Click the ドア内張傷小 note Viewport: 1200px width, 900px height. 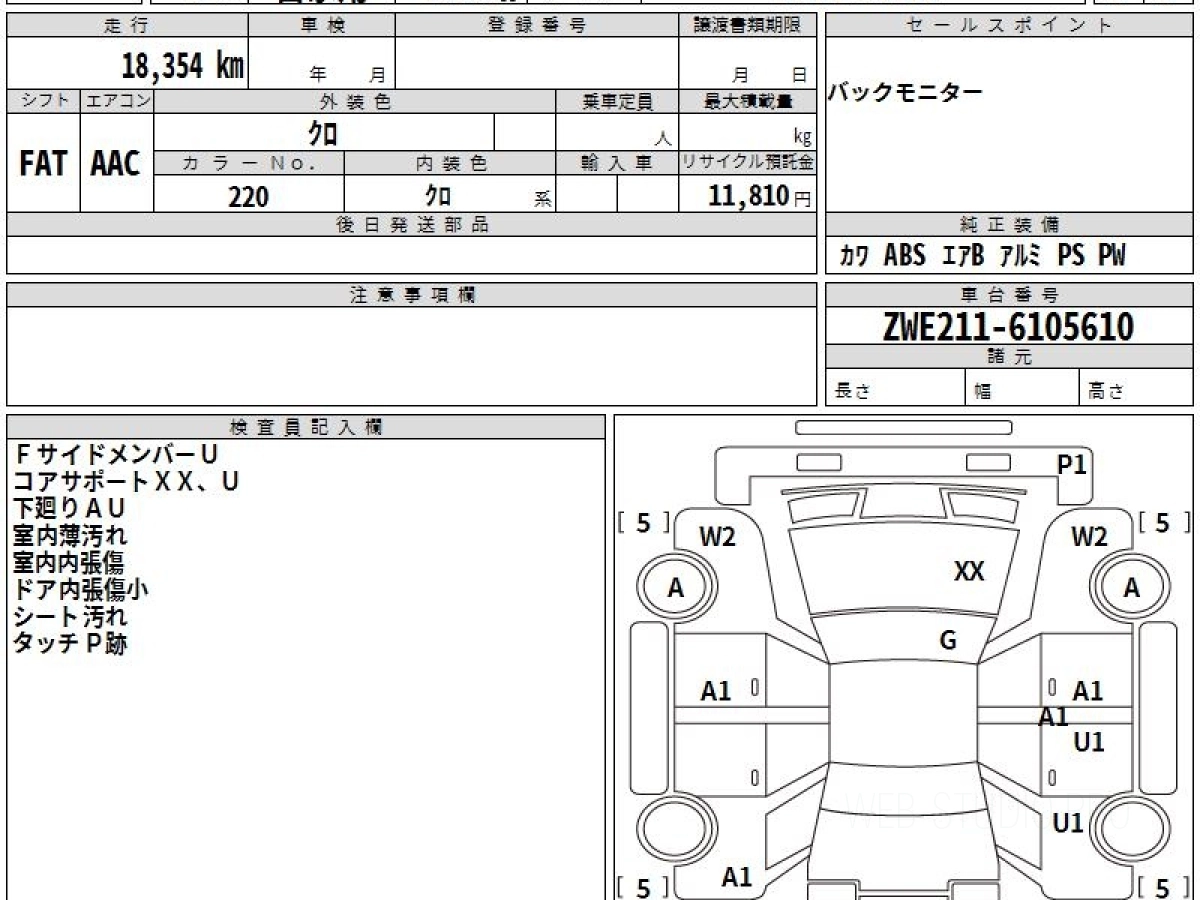coord(80,590)
